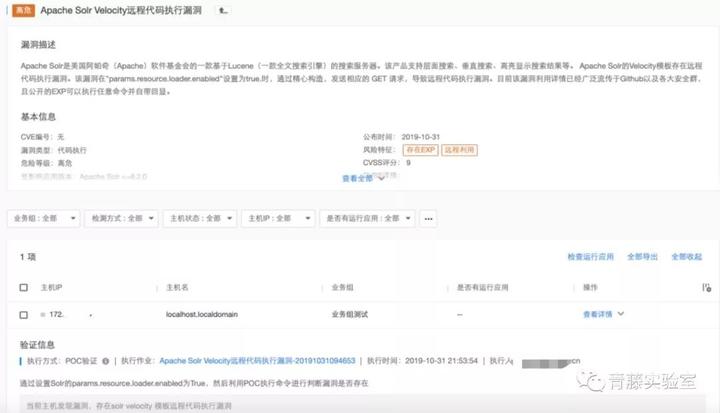Tick the checkbox for host 172 row
The image size is (720, 413).
pos(24,315)
